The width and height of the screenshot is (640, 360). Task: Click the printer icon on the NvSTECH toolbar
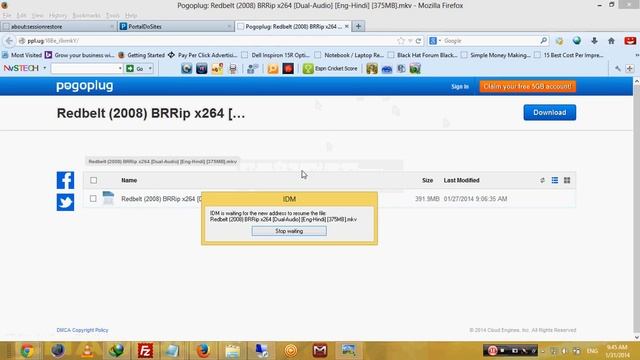(233, 69)
